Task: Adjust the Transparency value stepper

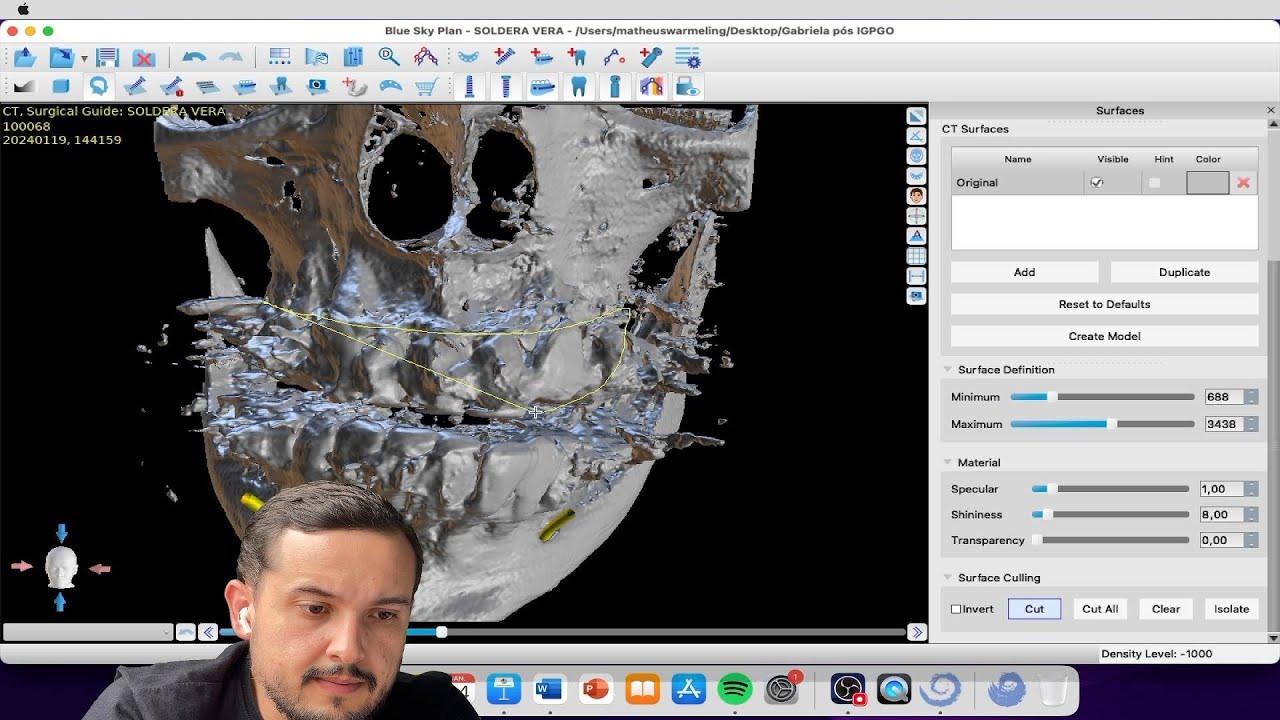Action: tap(1250, 540)
